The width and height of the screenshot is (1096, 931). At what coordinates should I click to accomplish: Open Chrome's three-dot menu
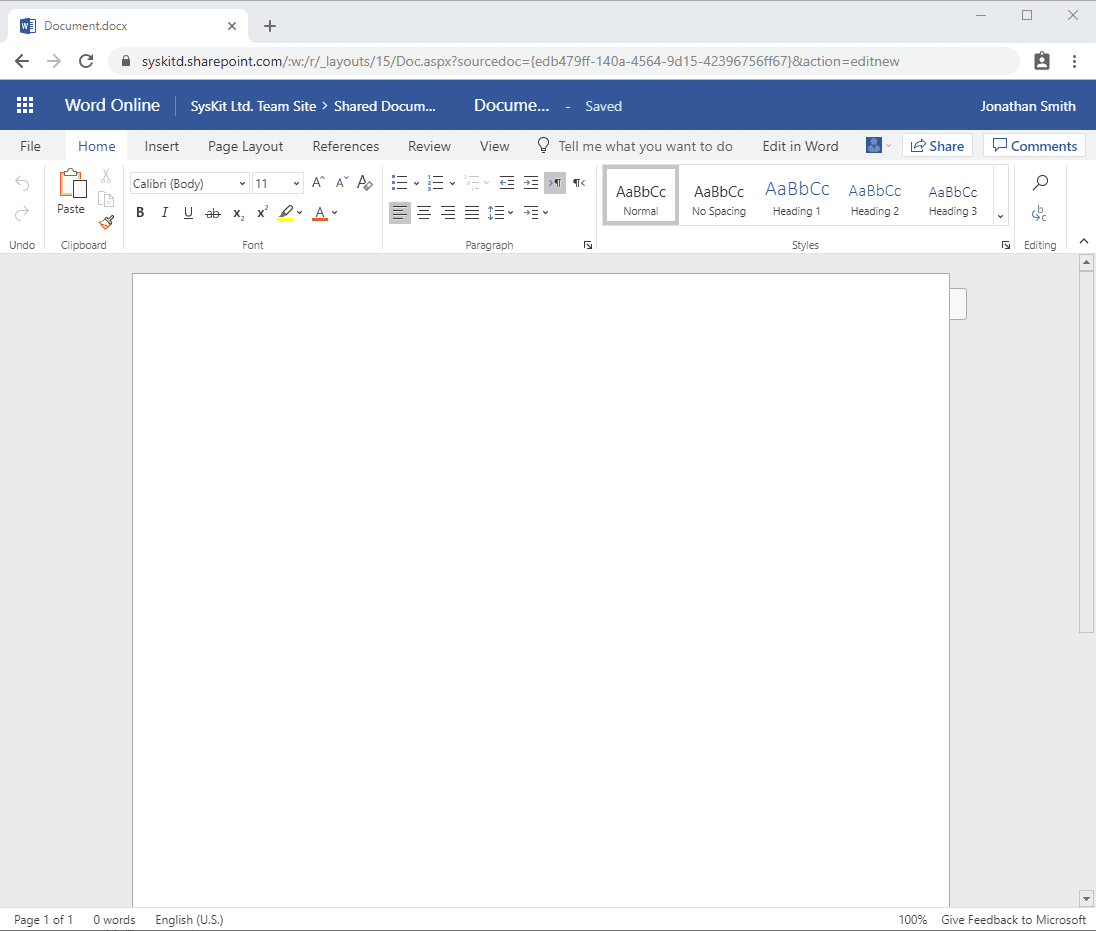coord(1074,61)
